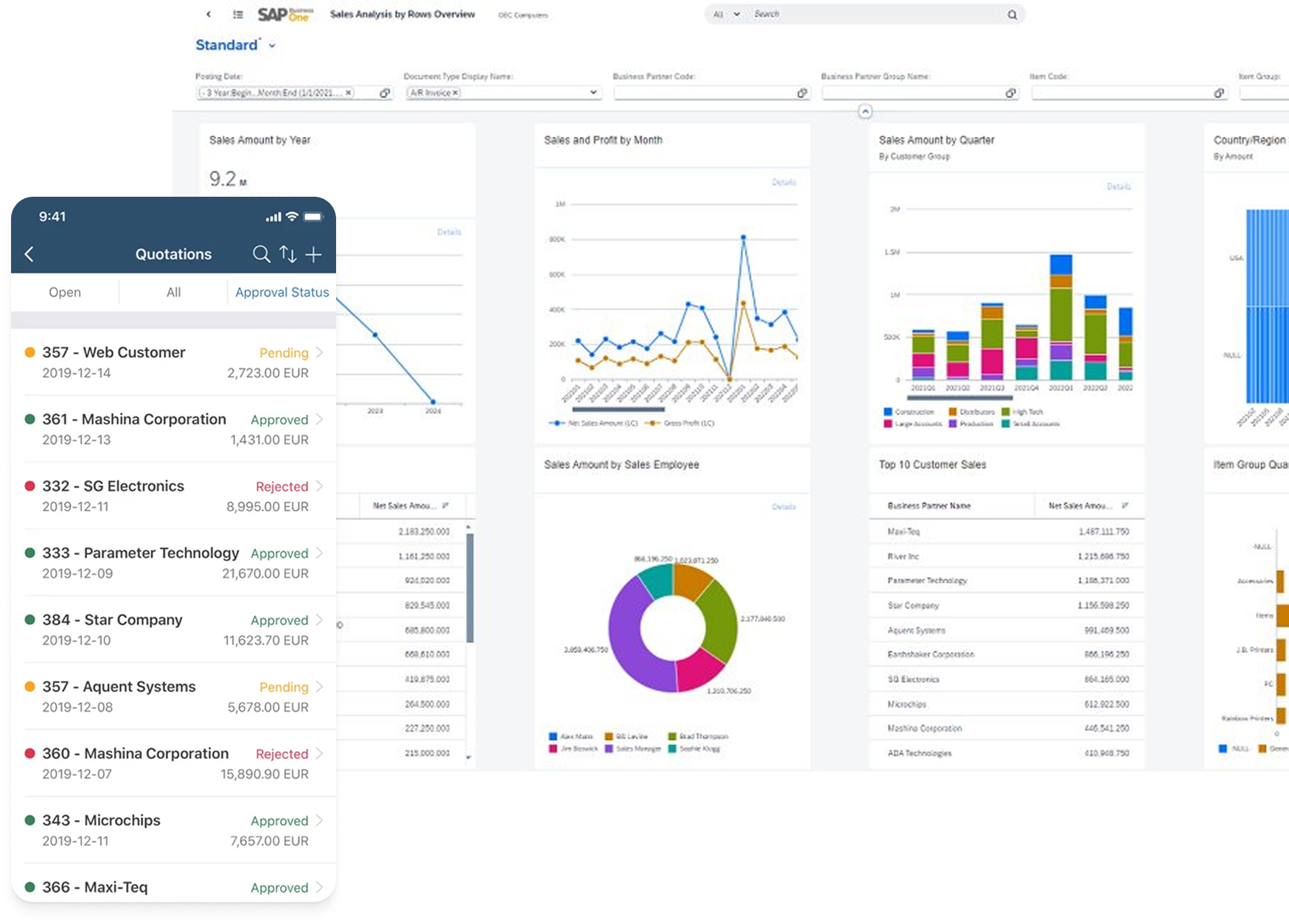Click the back chevron beside SAP logo
This screenshot has width=1289, height=924.
[x=209, y=15]
